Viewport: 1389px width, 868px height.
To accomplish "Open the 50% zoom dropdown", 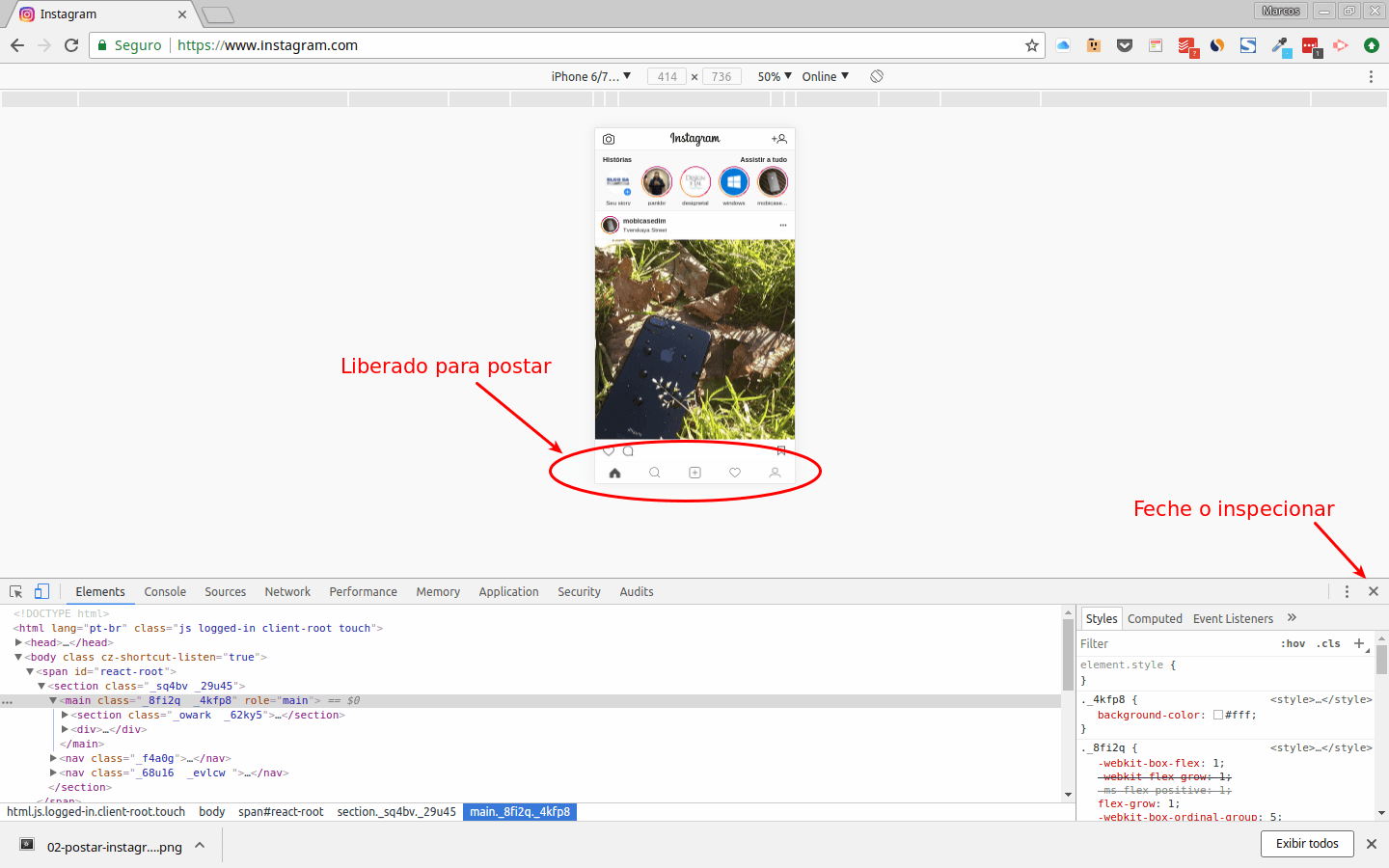I will tap(774, 76).
